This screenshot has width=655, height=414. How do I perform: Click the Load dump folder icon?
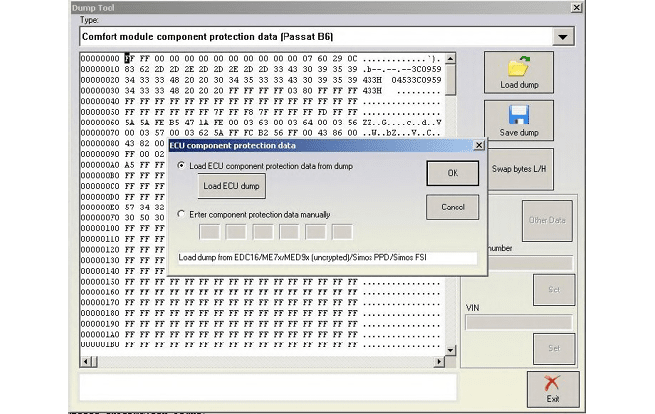(x=518, y=68)
